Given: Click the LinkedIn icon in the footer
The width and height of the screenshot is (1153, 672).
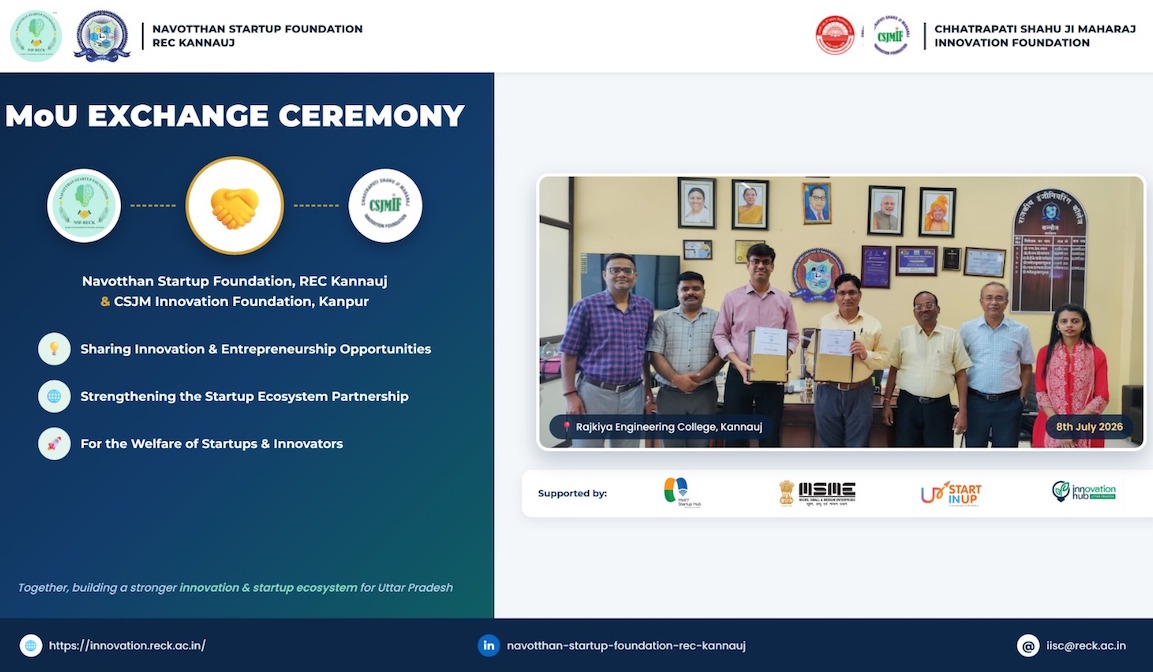Looking at the screenshot, I should click(x=488, y=646).
